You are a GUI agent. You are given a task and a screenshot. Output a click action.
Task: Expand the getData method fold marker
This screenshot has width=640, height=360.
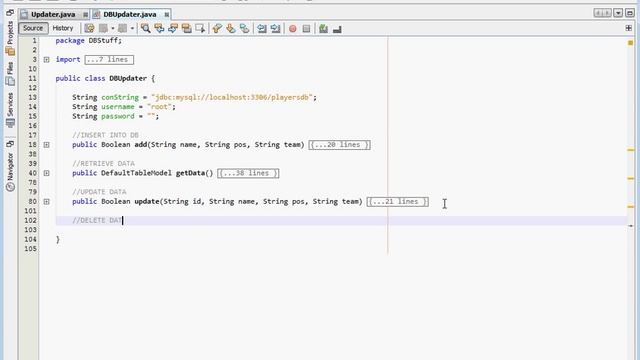[47, 173]
